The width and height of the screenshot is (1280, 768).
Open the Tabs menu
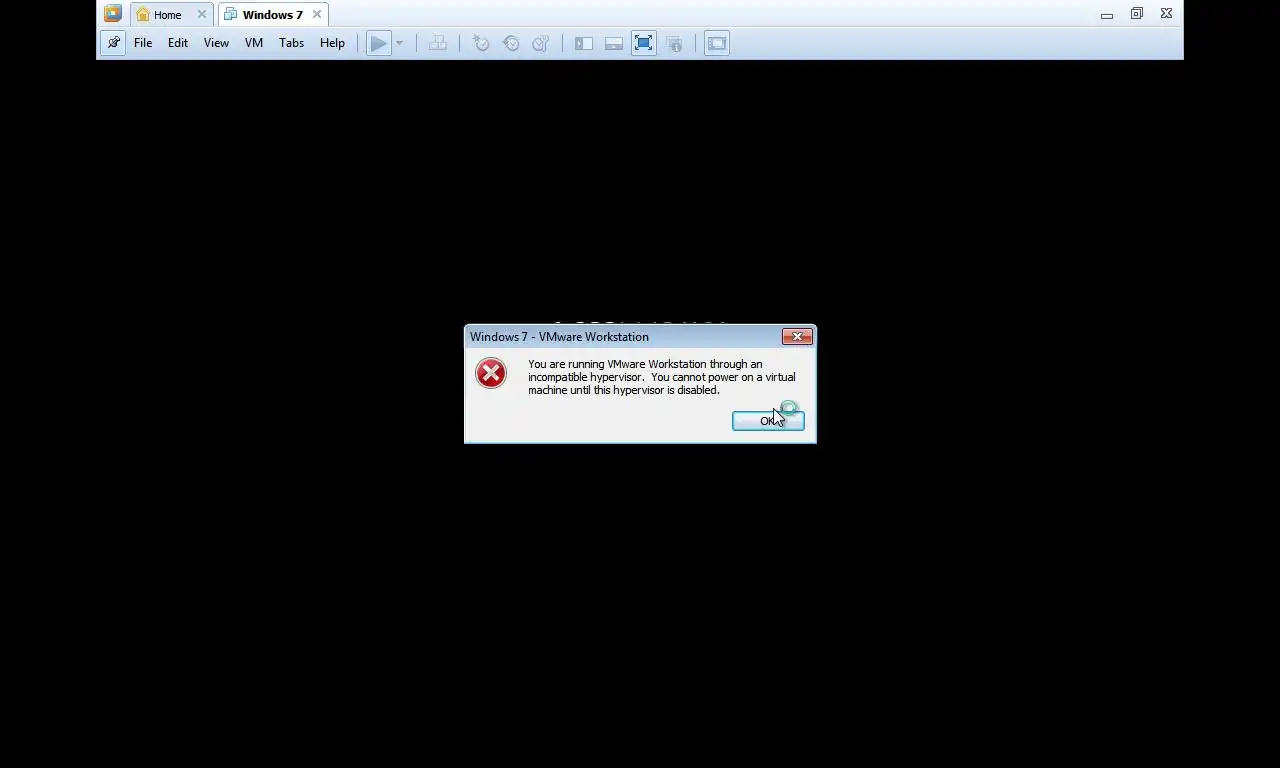291,43
